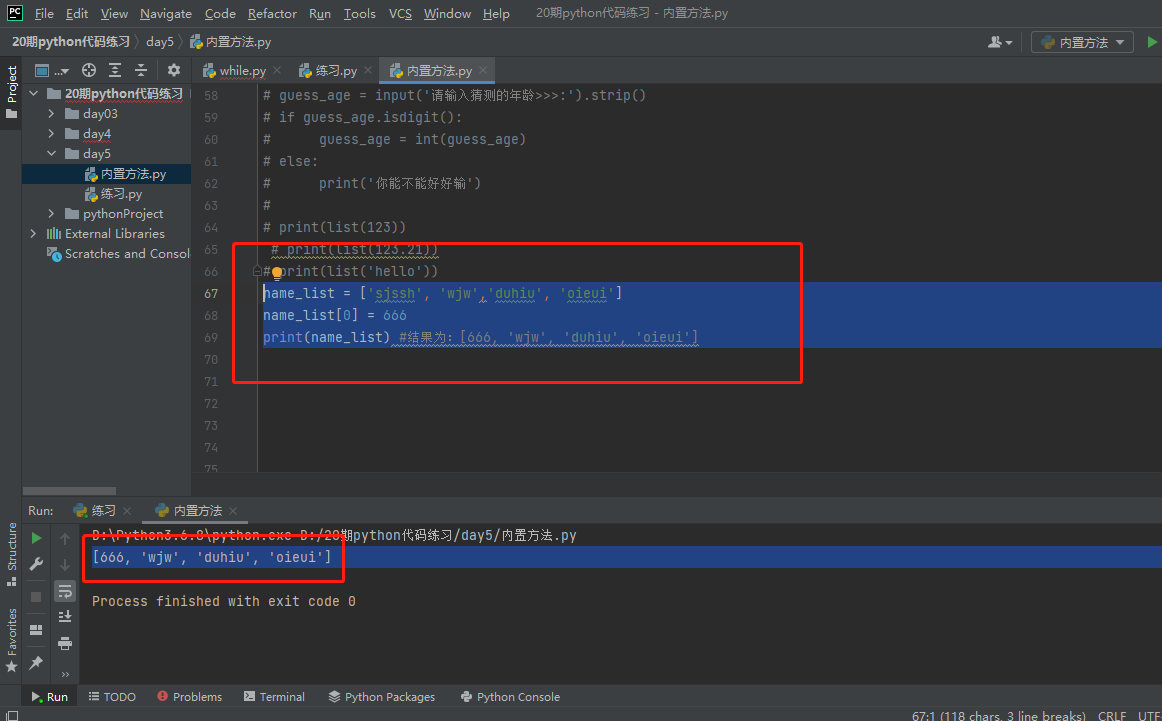Close the 练习 run tab

coord(127,511)
